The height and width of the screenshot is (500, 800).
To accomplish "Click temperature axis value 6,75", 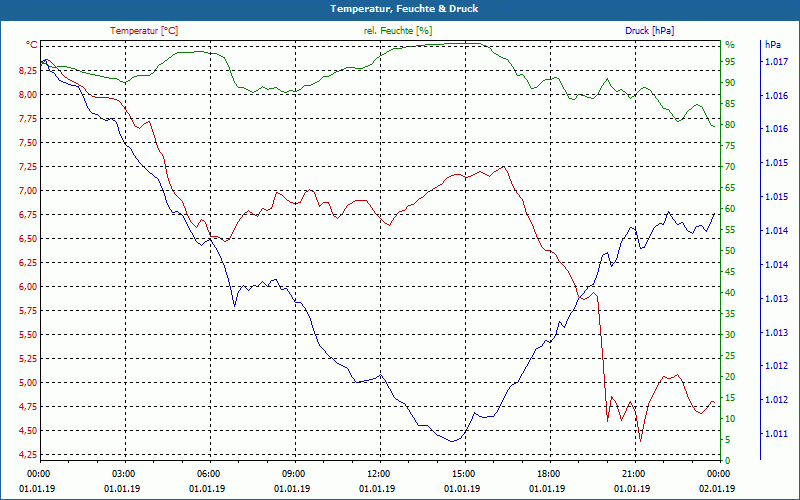I will (28, 215).
